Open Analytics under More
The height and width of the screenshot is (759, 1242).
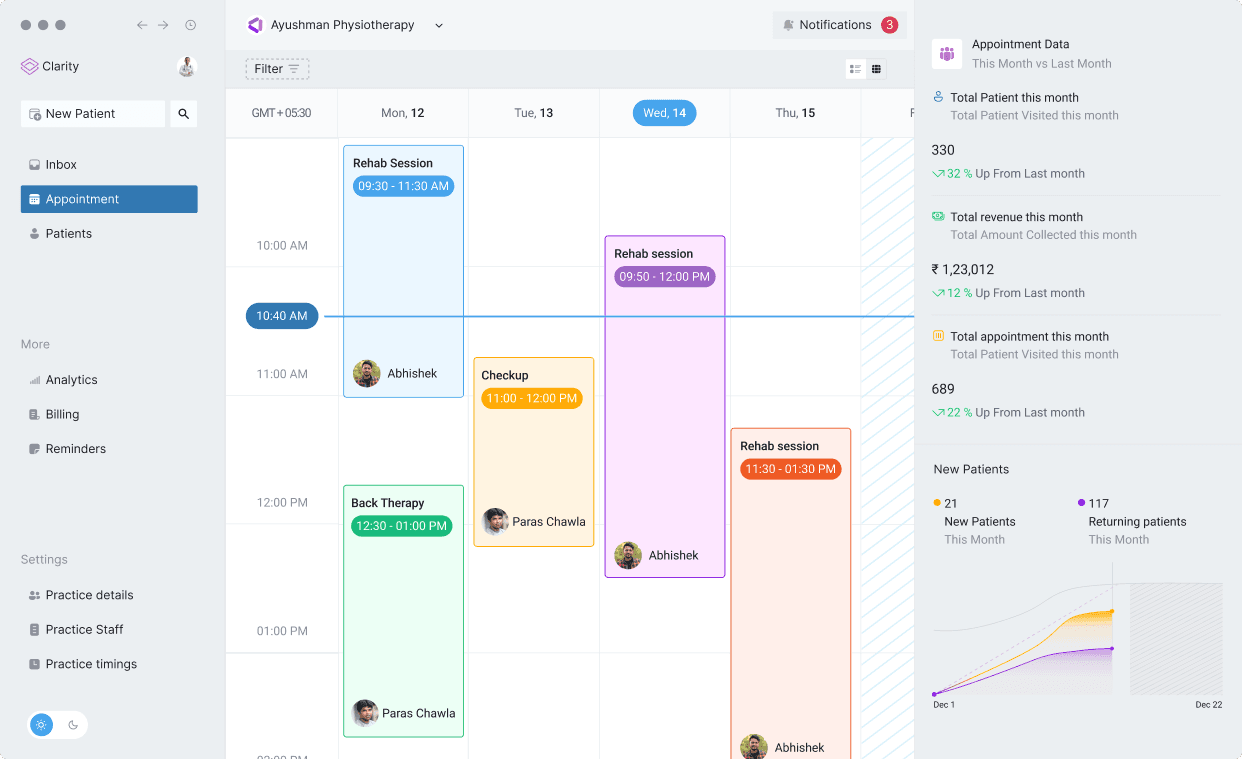pos(72,380)
